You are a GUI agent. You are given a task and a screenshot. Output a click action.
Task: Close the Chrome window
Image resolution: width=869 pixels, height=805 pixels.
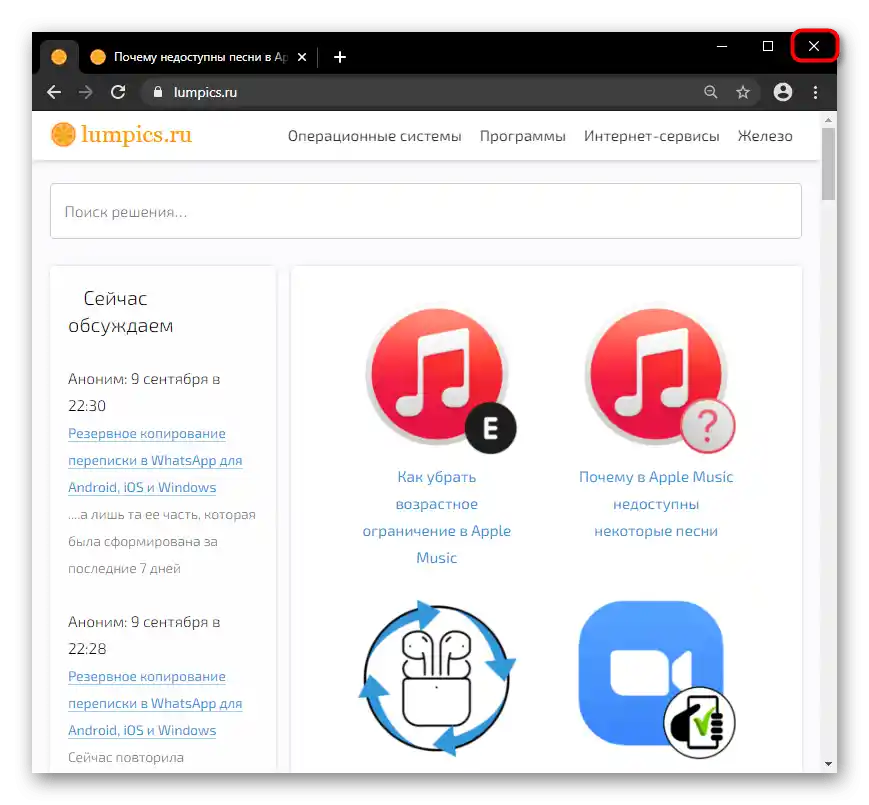(x=814, y=46)
